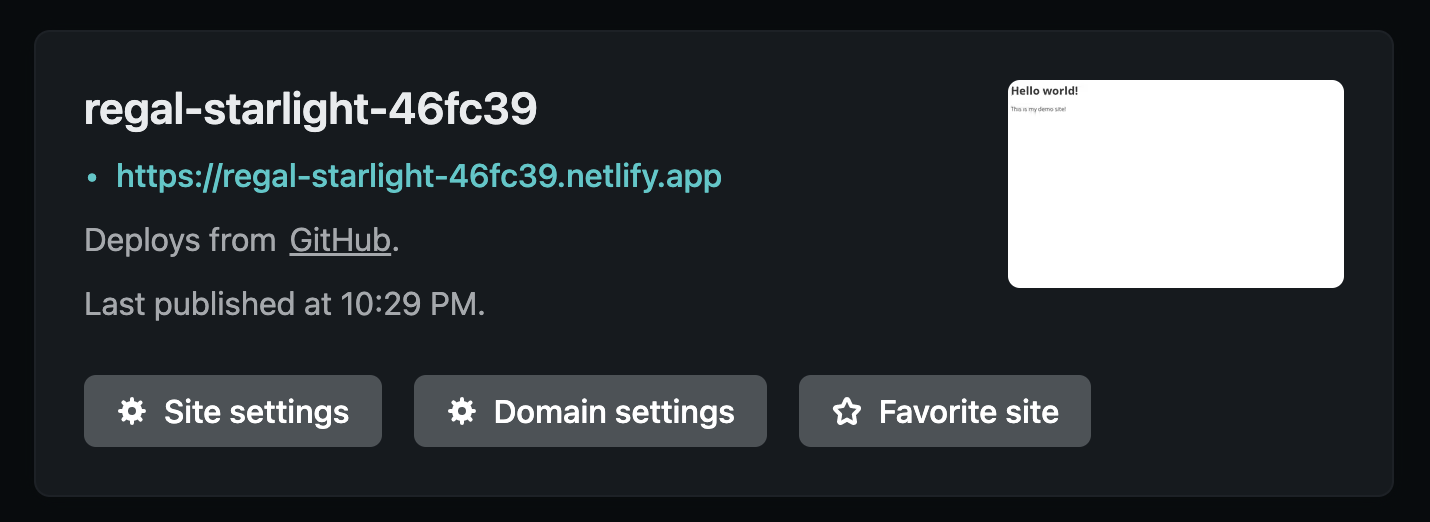Click the Hello world! heading in the preview
The width and height of the screenshot is (1430, 522).
(x=1044, y=91)
